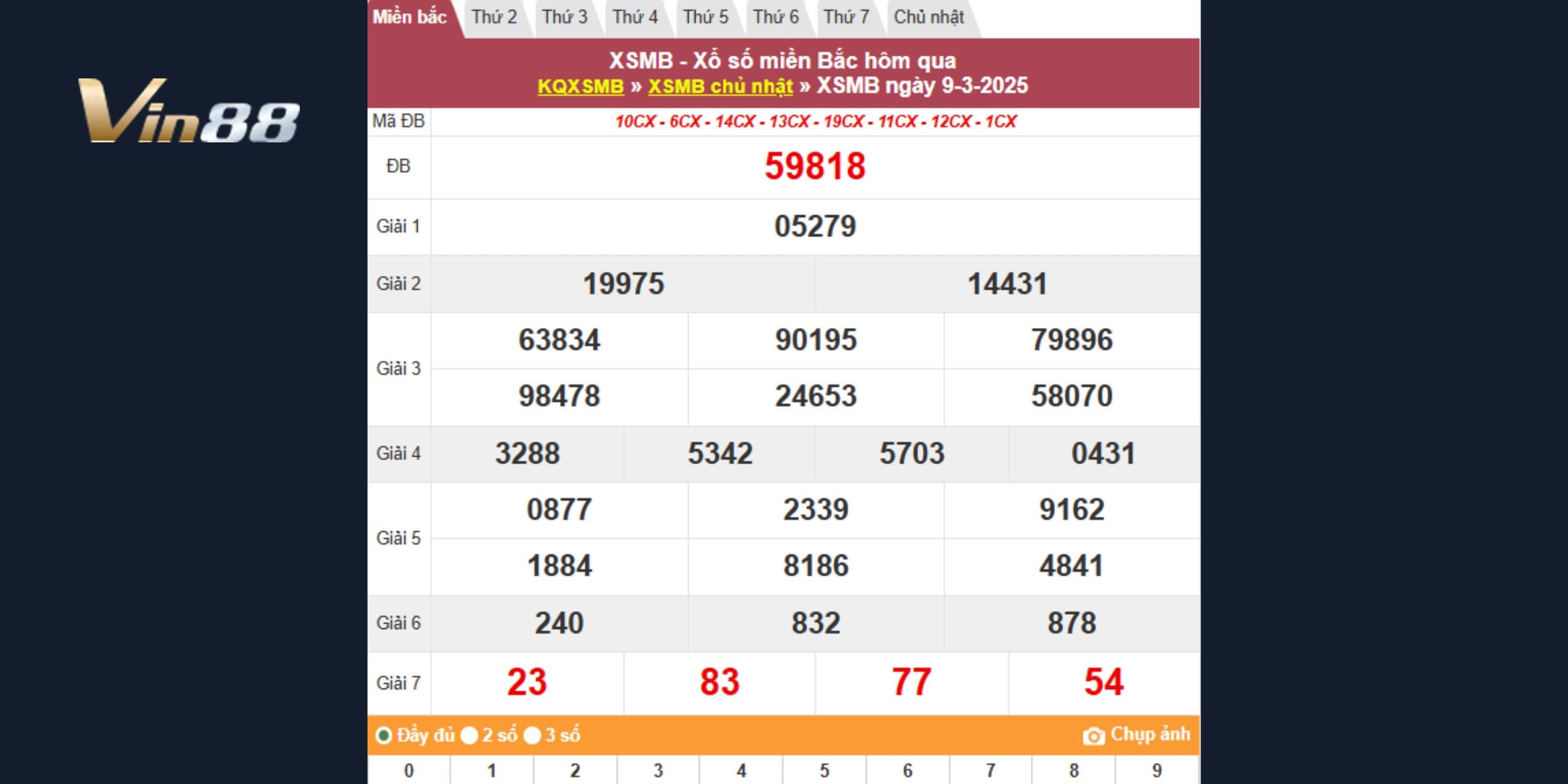Click the Giải 6 number 240
Screen dimensions: 1568x784
coord(559,624)
